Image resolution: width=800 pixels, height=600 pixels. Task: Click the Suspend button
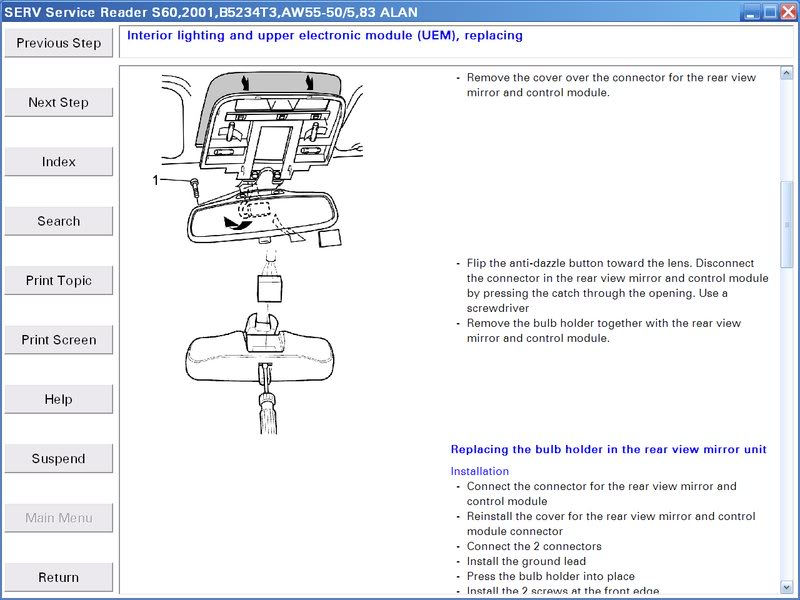click(x=59, y=458)
